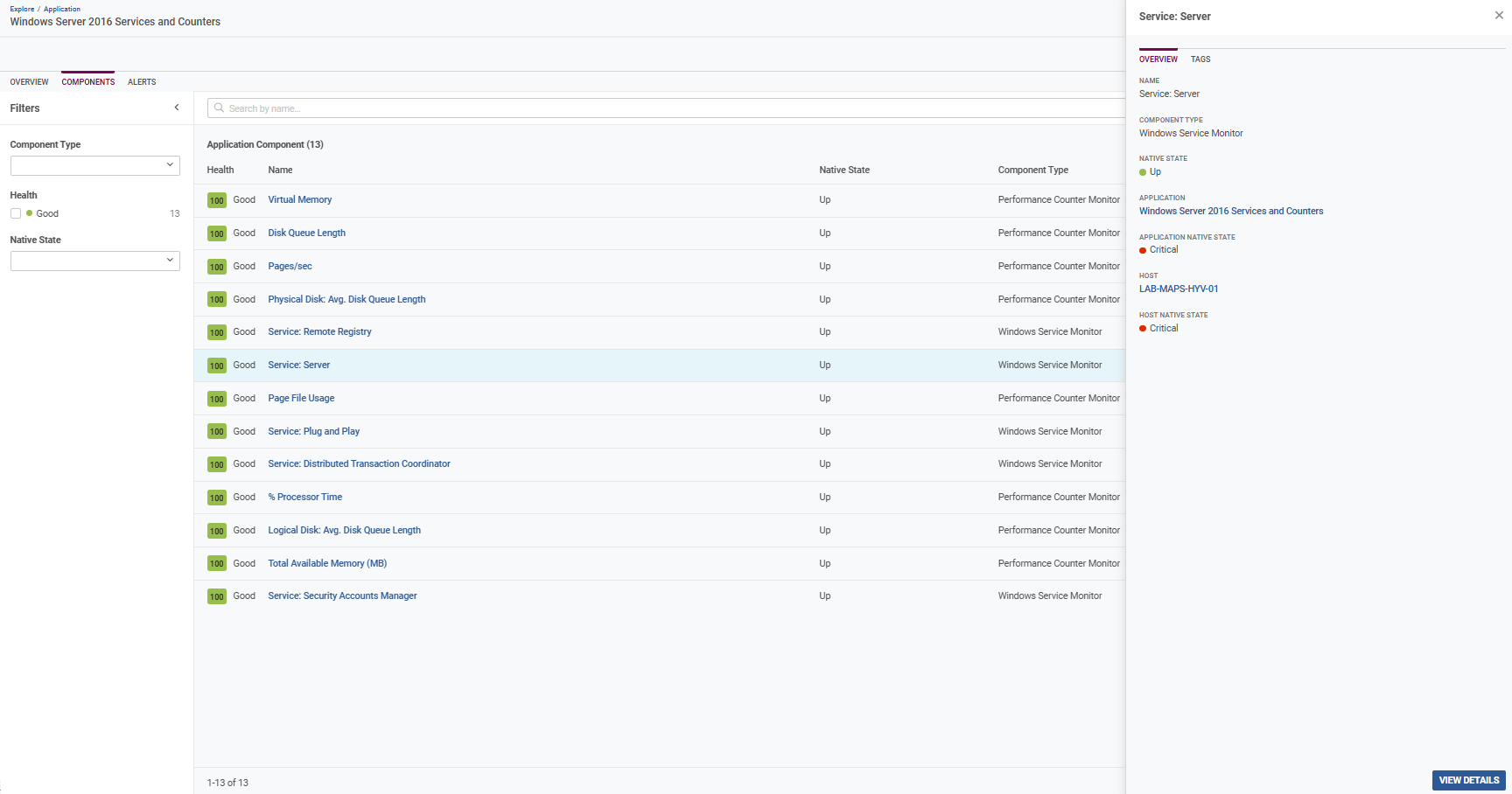Click the green Up native state indicator
Screen dimensions: 1512x794
pyautogui.click(x=1143, y=172)
